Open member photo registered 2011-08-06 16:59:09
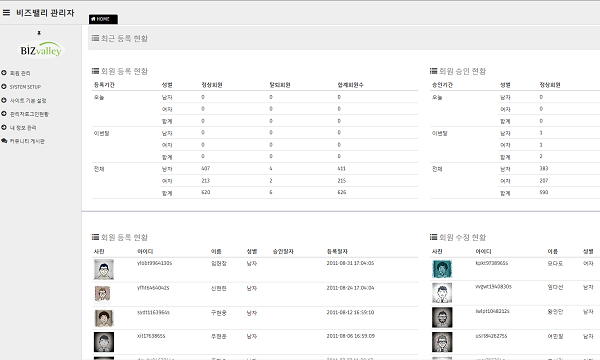This screenshot has height=360, width=600. (x=104, y=342)
